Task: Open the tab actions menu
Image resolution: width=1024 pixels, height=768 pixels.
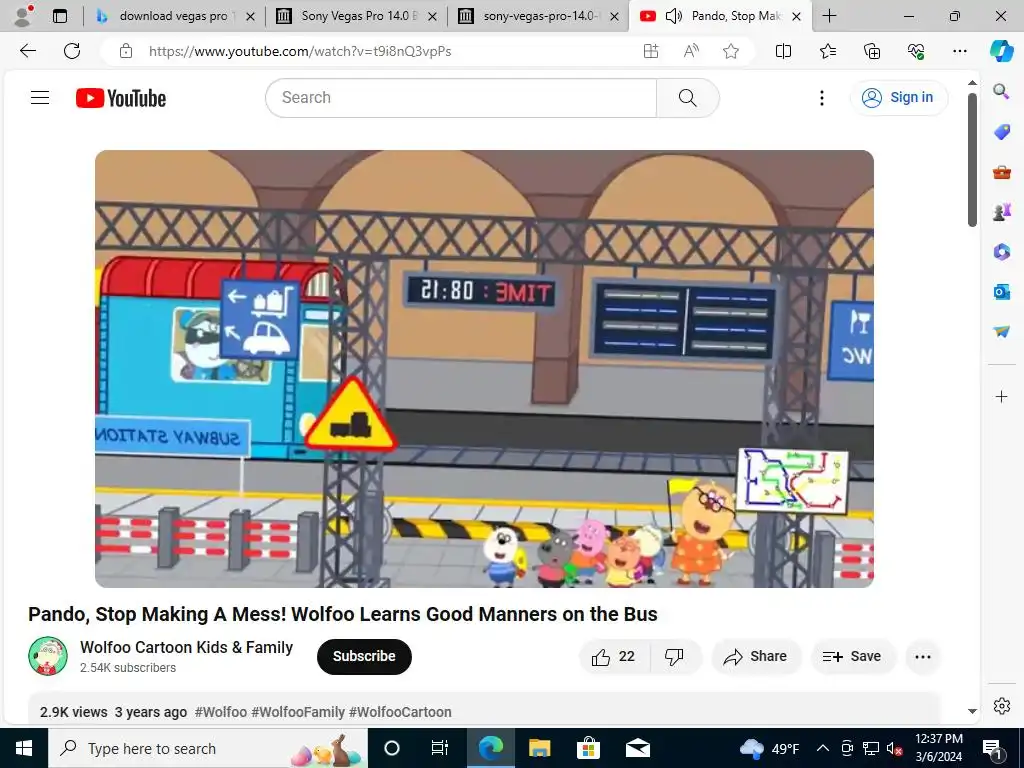Action: pos(60,16)
